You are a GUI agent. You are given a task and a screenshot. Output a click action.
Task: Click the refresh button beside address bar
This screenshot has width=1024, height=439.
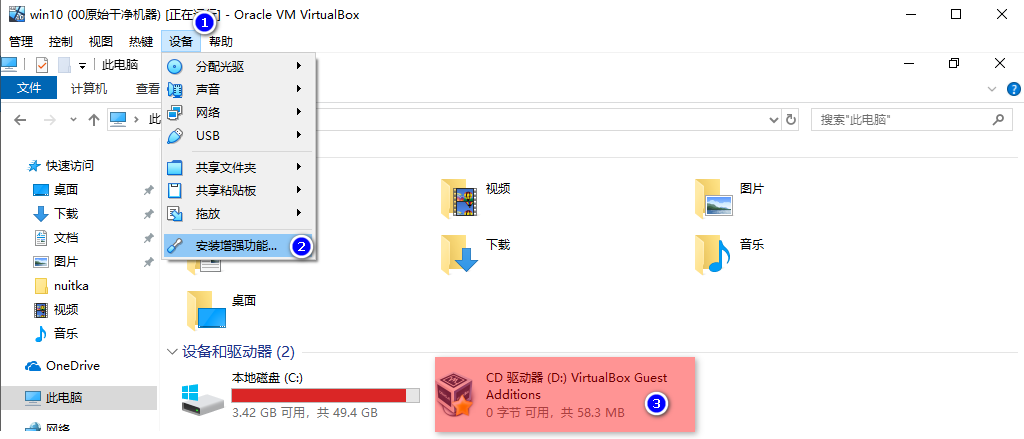(x=791, y=120)
